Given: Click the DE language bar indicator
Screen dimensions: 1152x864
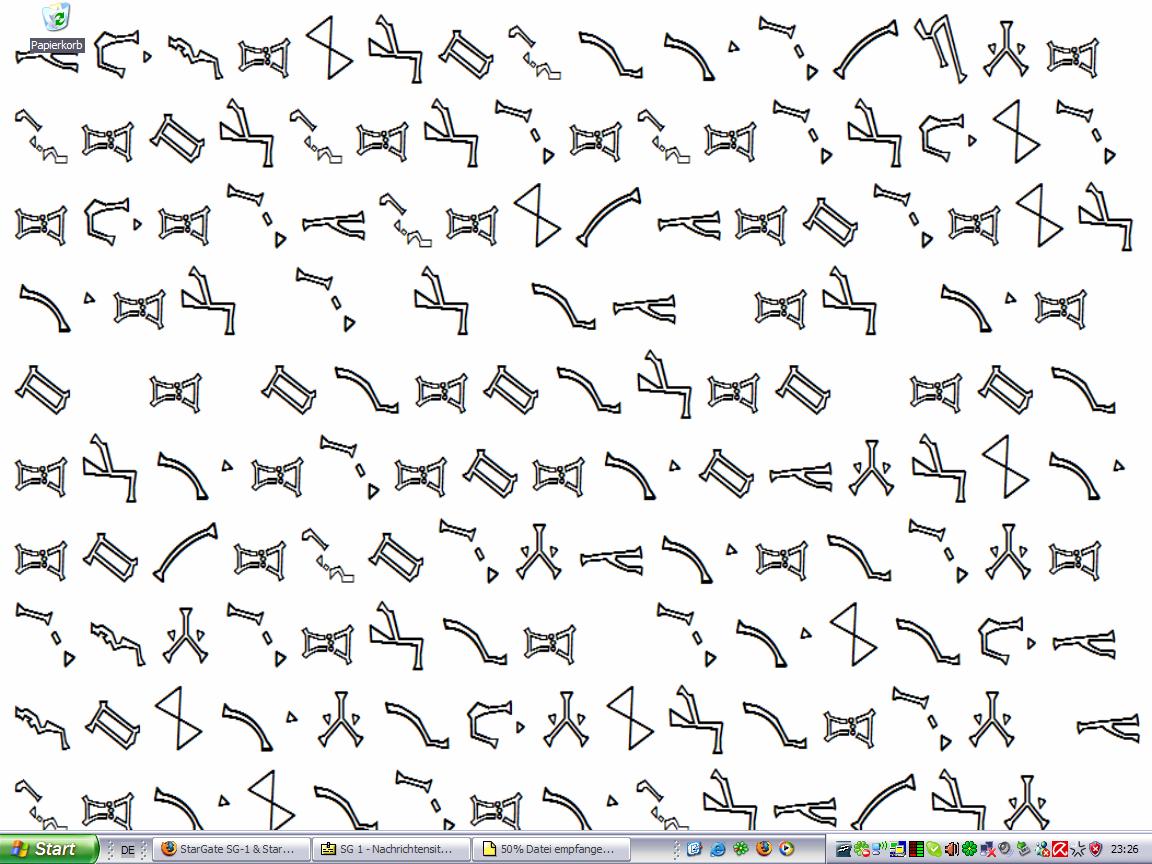Looking at the screenshot, I should tap(128, 850).
